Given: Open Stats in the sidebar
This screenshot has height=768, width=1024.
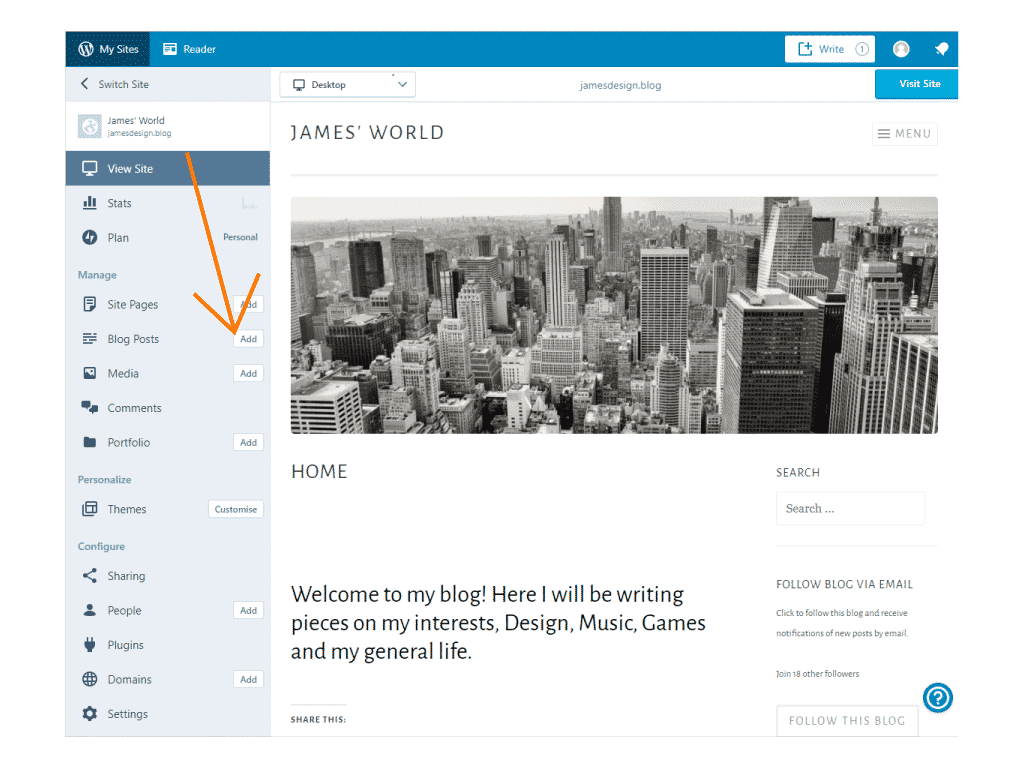Looking at the screenshot, I should [x=168, y=203].
